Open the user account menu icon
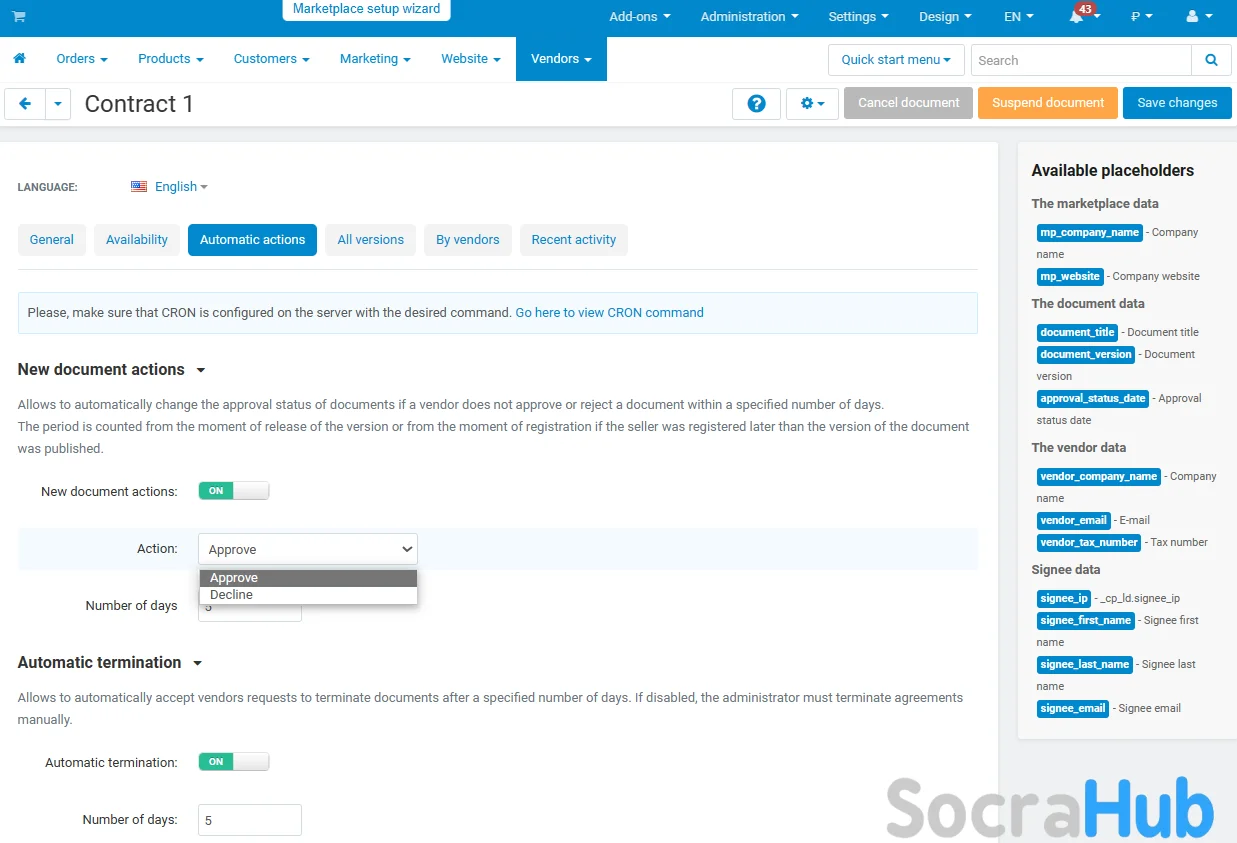 point(1198,17)
